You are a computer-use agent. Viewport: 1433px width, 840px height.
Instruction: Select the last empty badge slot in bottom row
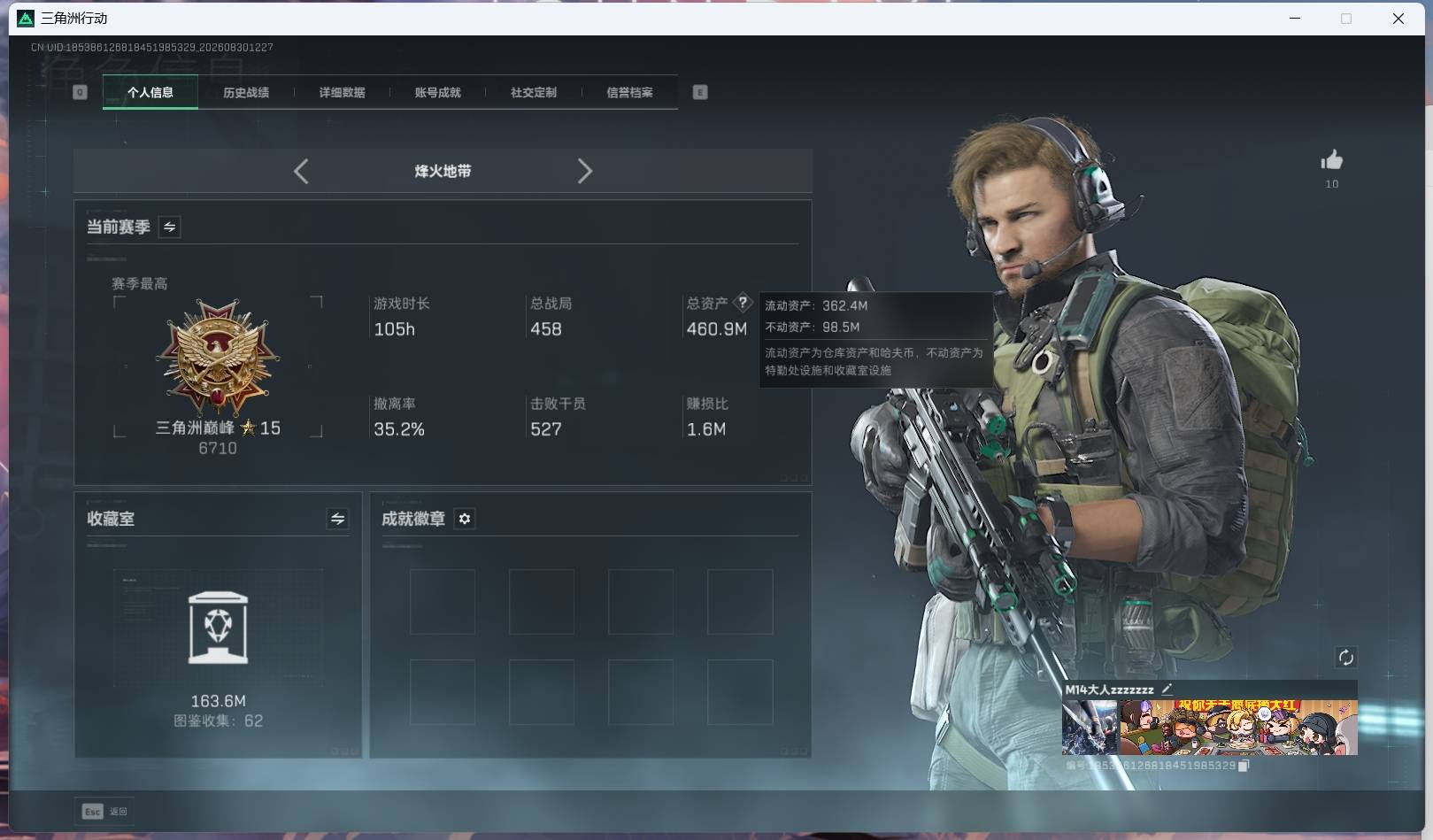(740, 692)
